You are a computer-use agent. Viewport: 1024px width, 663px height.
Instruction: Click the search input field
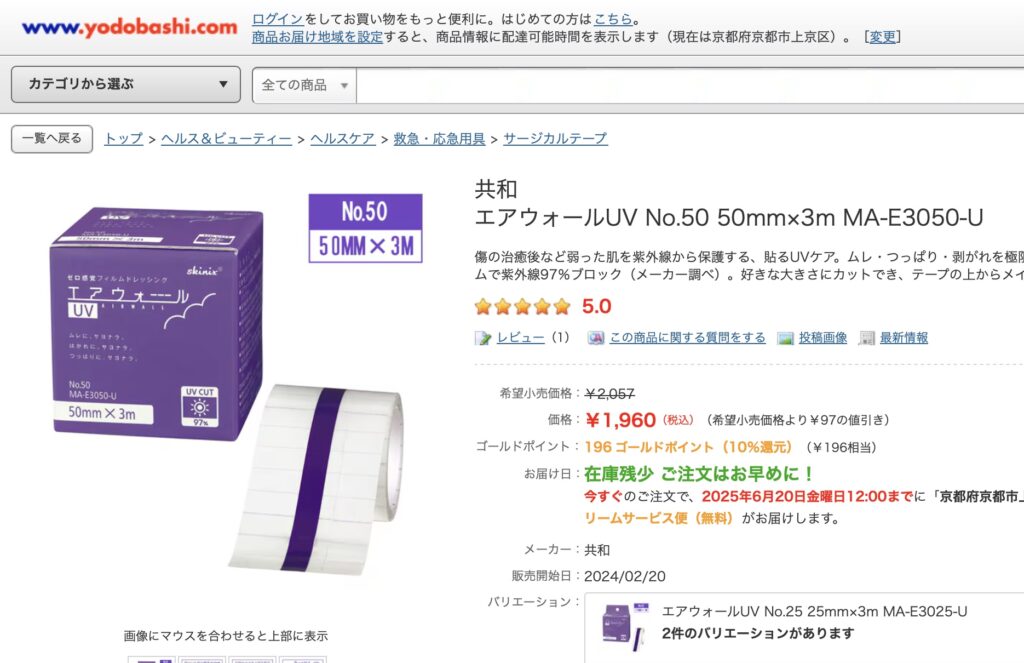(690, 85)
